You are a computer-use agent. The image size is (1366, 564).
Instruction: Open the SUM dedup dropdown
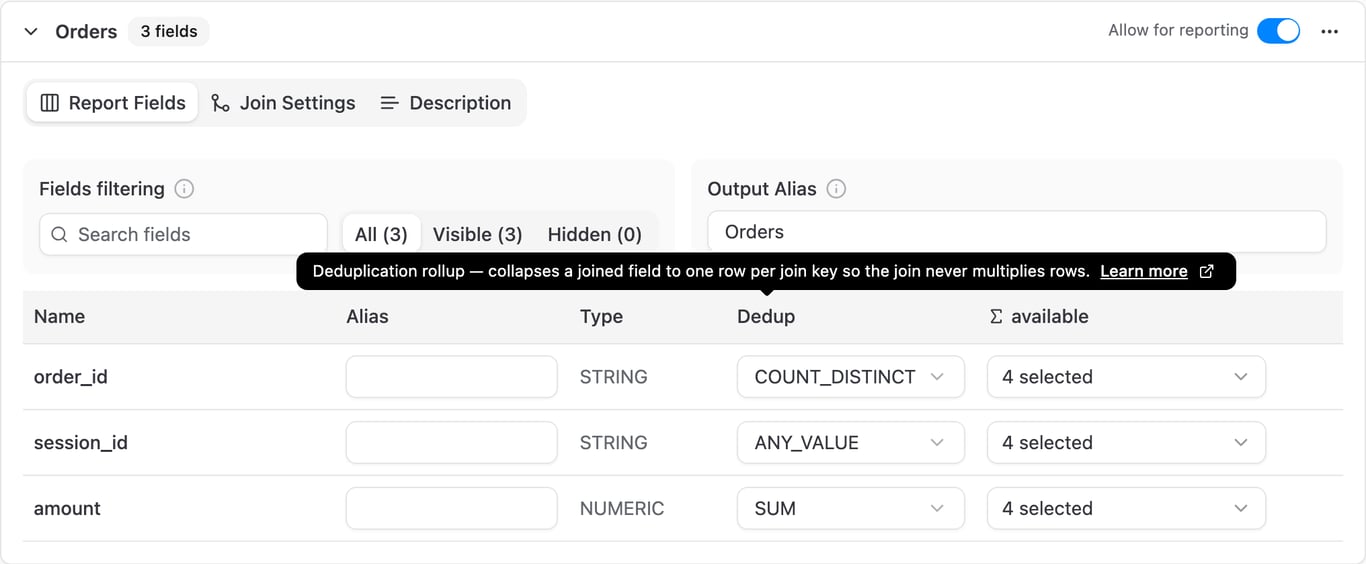[x=851, y=508]
